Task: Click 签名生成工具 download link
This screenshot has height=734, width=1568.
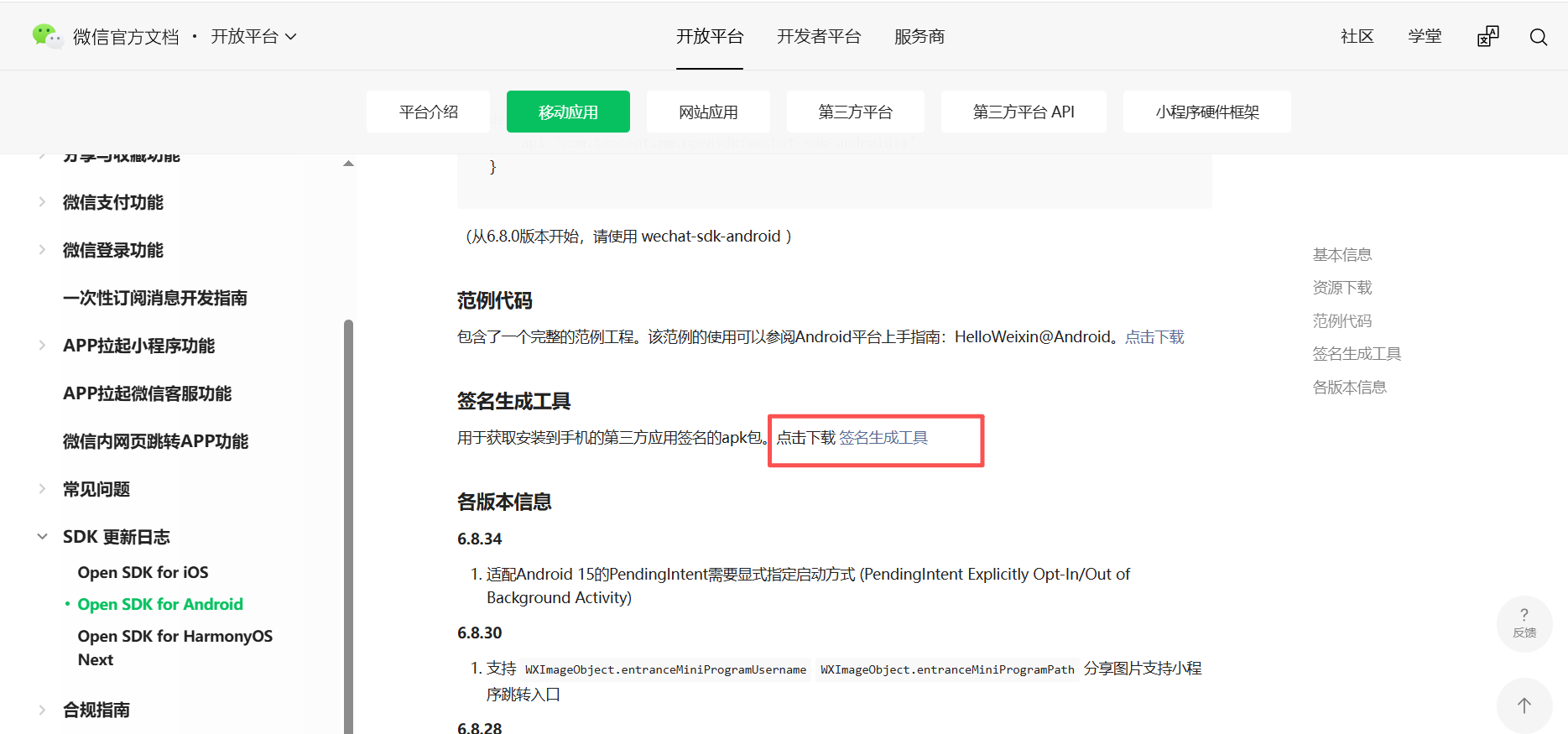Action: pos(883,438)
